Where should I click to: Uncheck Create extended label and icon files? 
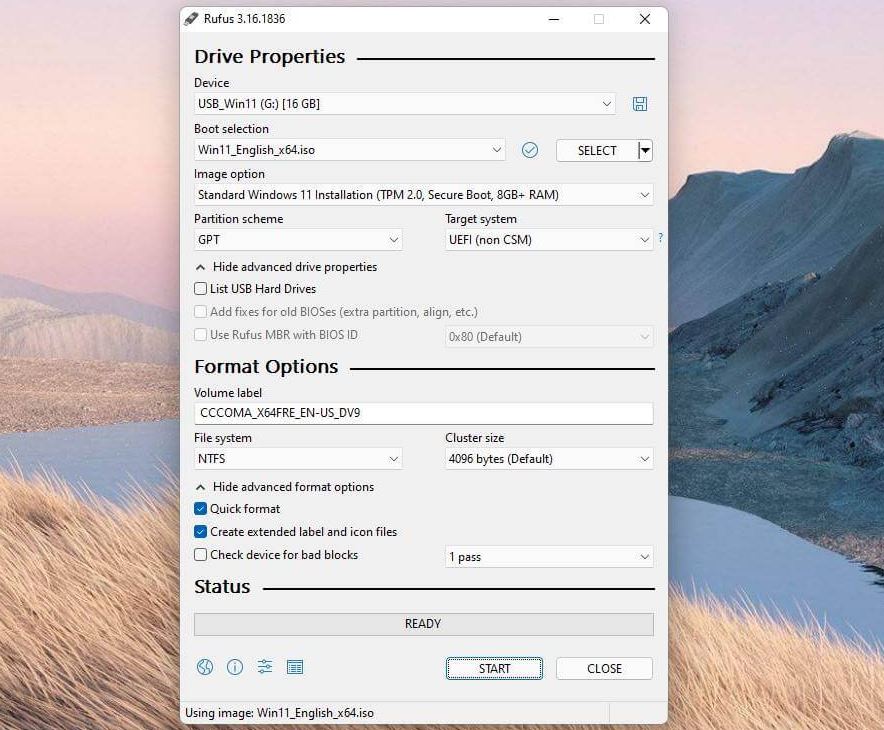tap(200, 532)
